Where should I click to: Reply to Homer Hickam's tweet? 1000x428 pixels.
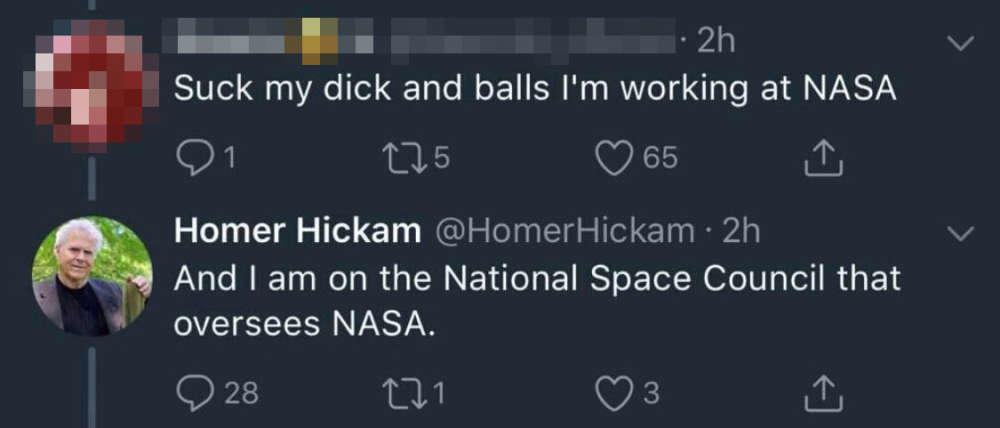tap(193, 393)
